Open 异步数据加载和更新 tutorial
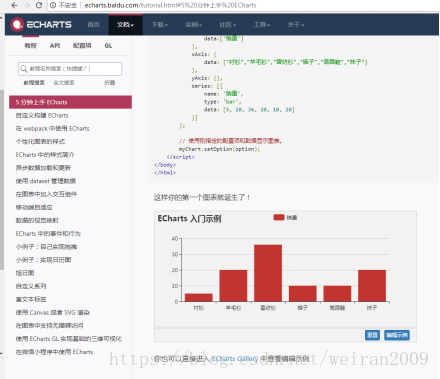The width and height of the screenshot is (440, 379). (x=43, y=168)
